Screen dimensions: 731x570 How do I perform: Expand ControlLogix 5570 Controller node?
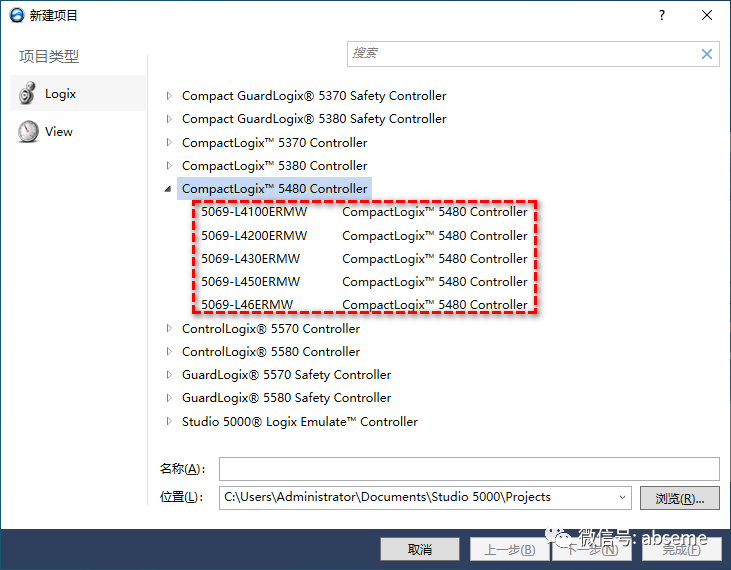(169, 328)
